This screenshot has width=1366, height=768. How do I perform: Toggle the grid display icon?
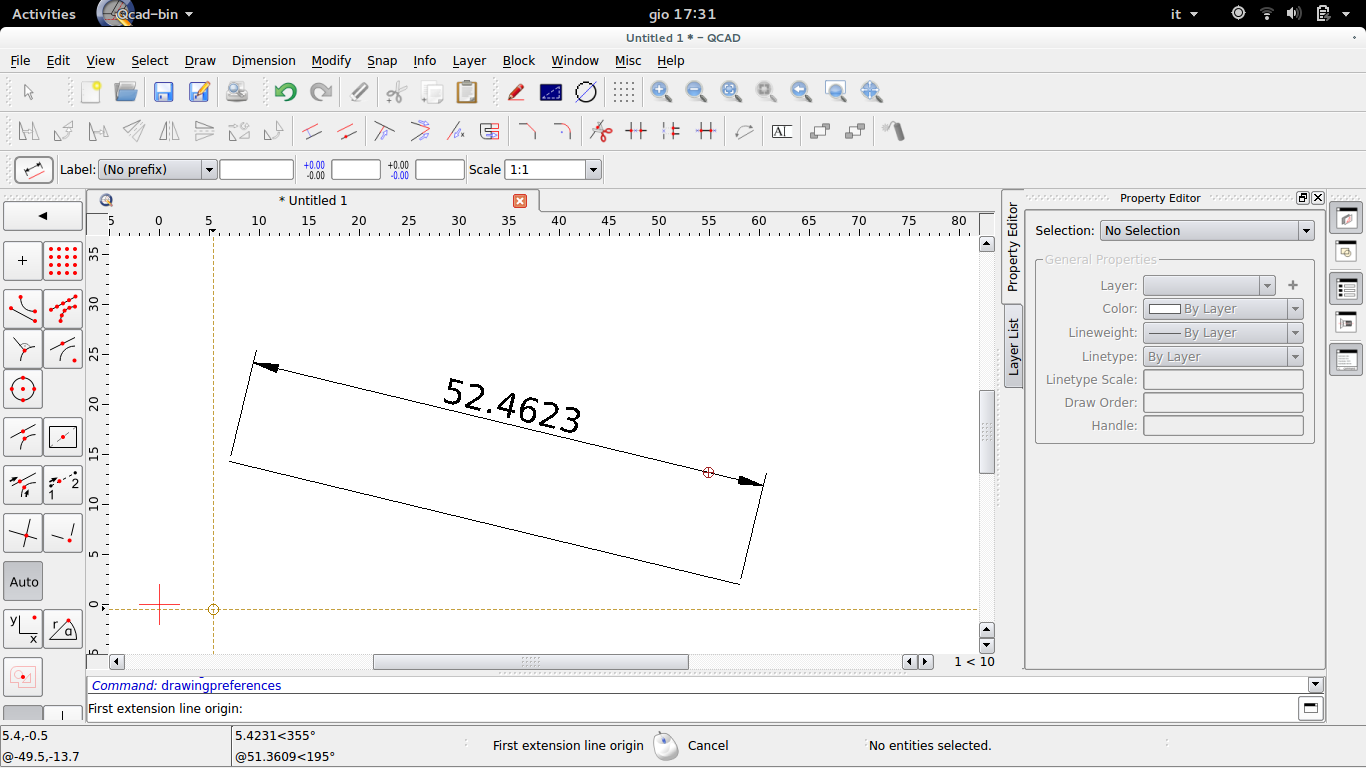(x=624, y=92)
